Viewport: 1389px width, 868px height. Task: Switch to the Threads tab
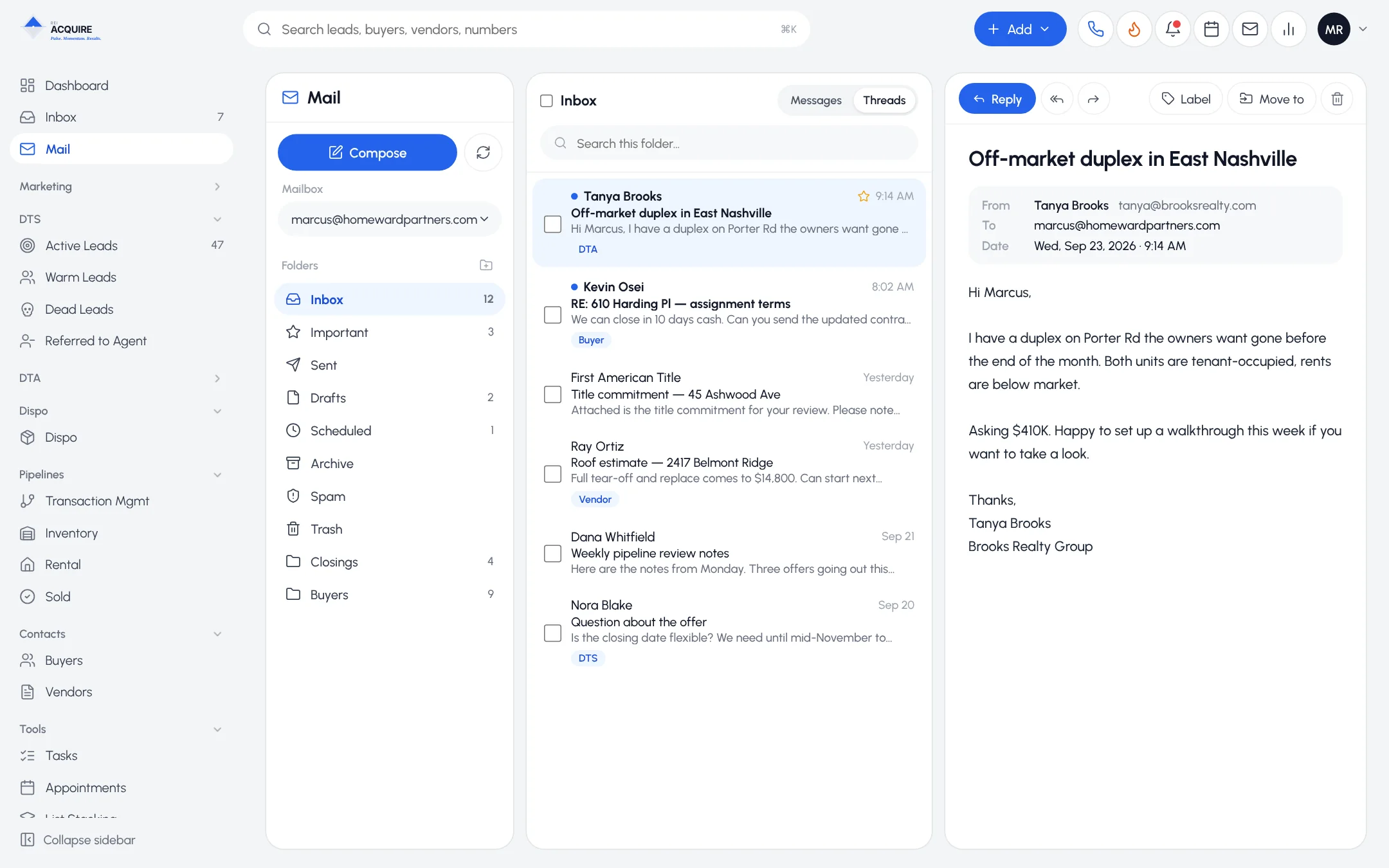884,100
